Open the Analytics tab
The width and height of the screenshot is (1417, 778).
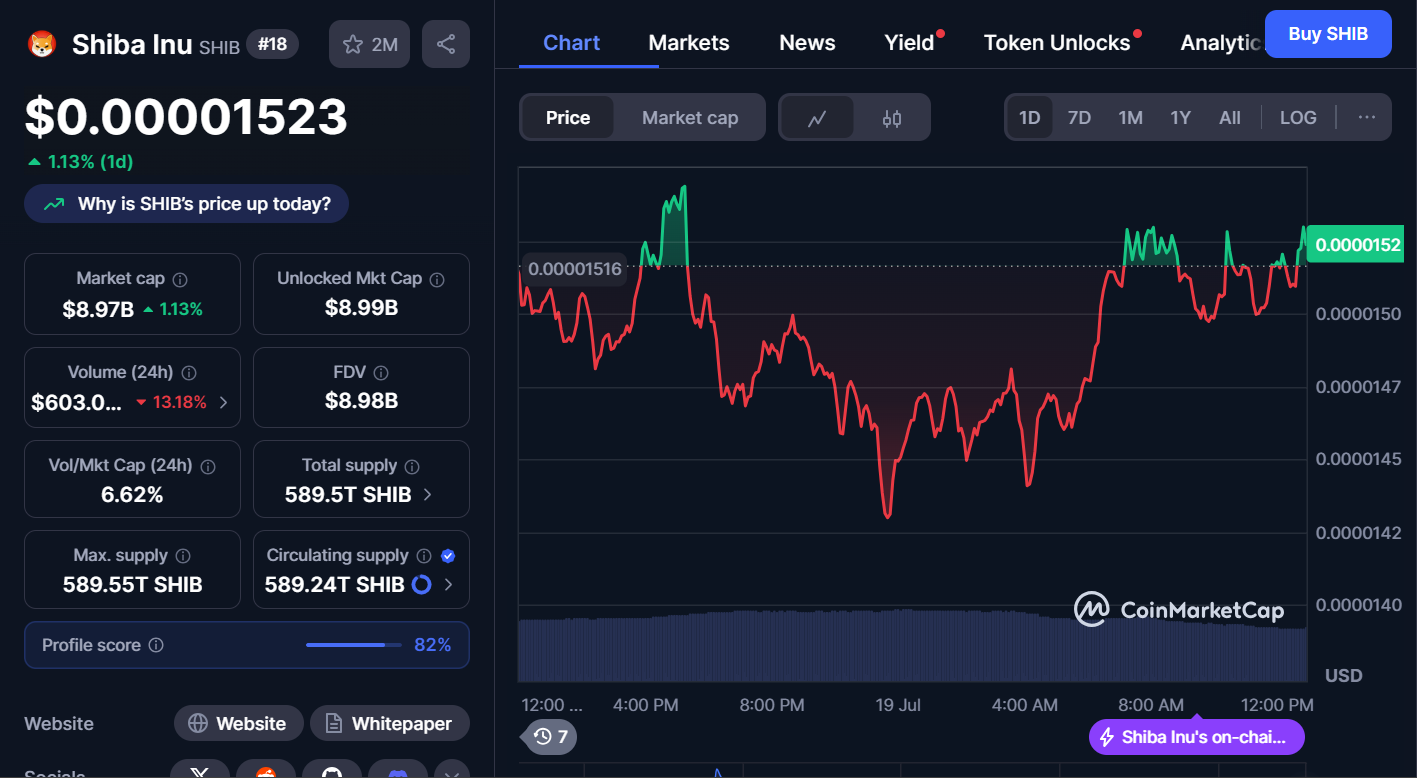coord(1221,43)
